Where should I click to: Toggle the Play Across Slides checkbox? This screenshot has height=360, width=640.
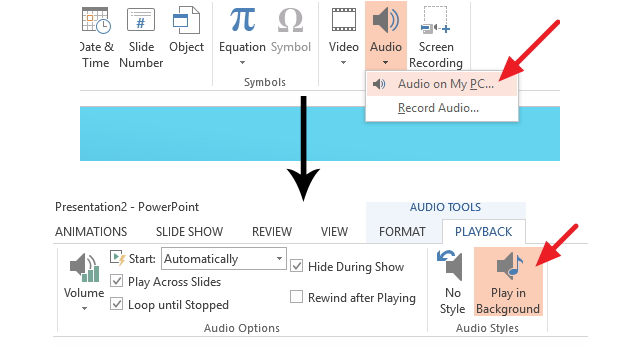(117, 281)
